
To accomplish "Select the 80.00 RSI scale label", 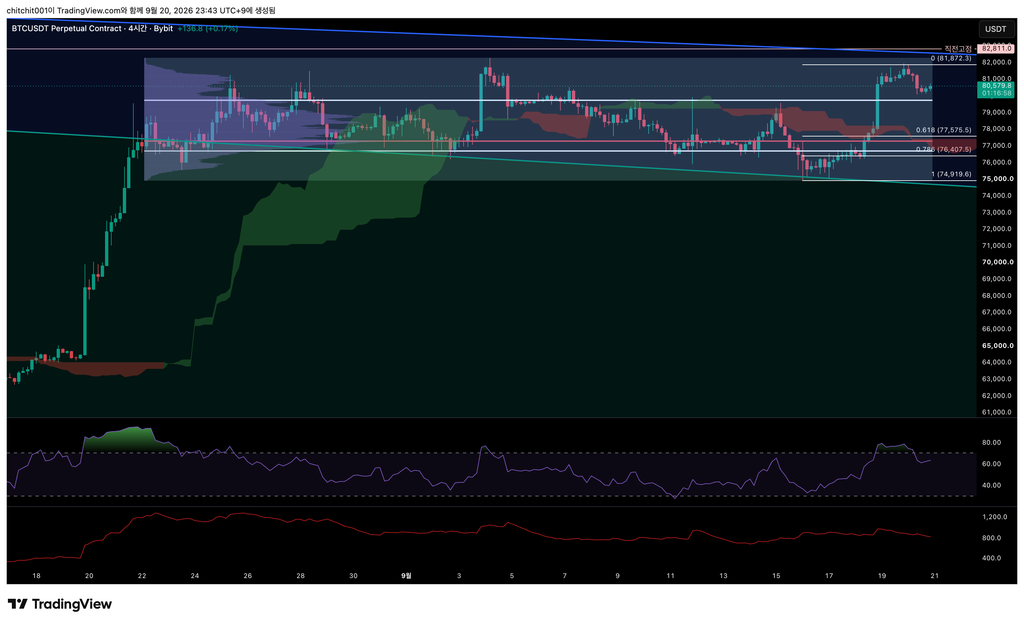I will pos(991,443).
